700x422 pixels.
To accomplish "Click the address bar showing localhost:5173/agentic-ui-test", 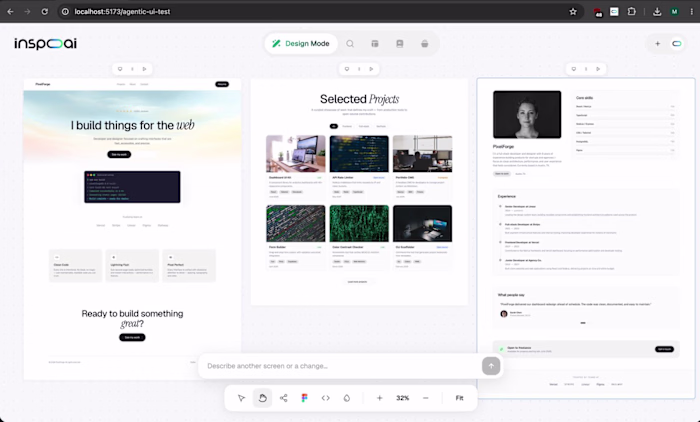I will tap(321, 12).
